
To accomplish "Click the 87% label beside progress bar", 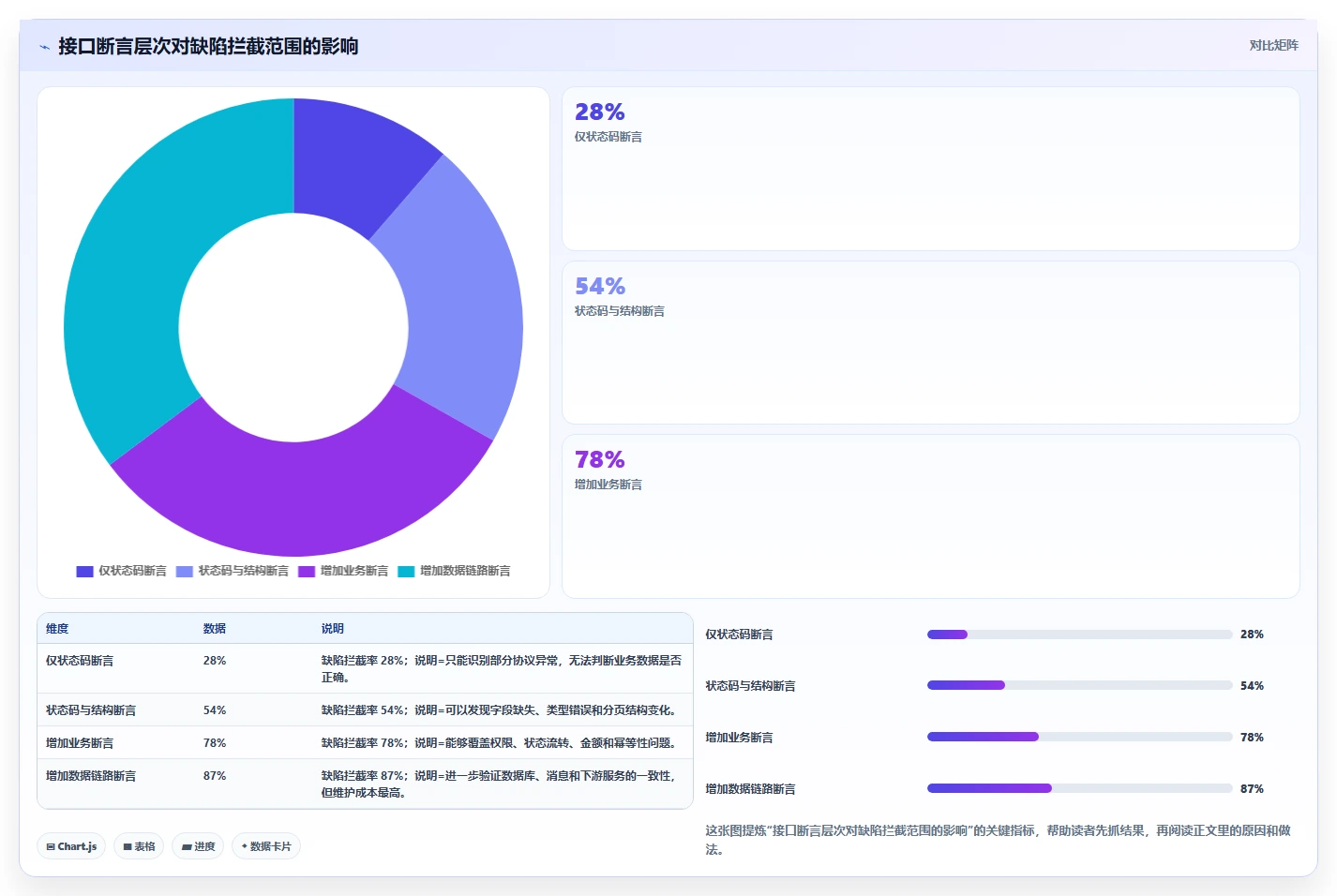I will (1252, 789).
